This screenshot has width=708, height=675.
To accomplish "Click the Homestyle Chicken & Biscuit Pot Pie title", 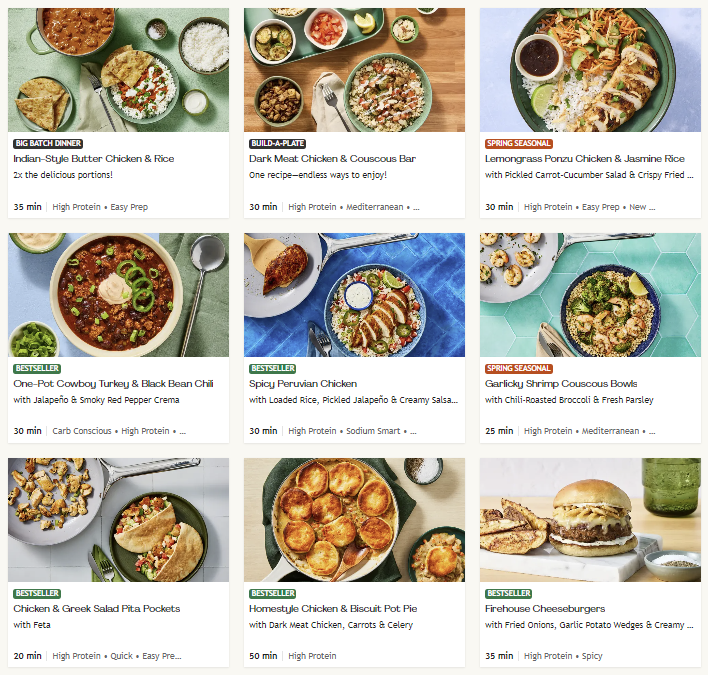I will coord(331,609).
